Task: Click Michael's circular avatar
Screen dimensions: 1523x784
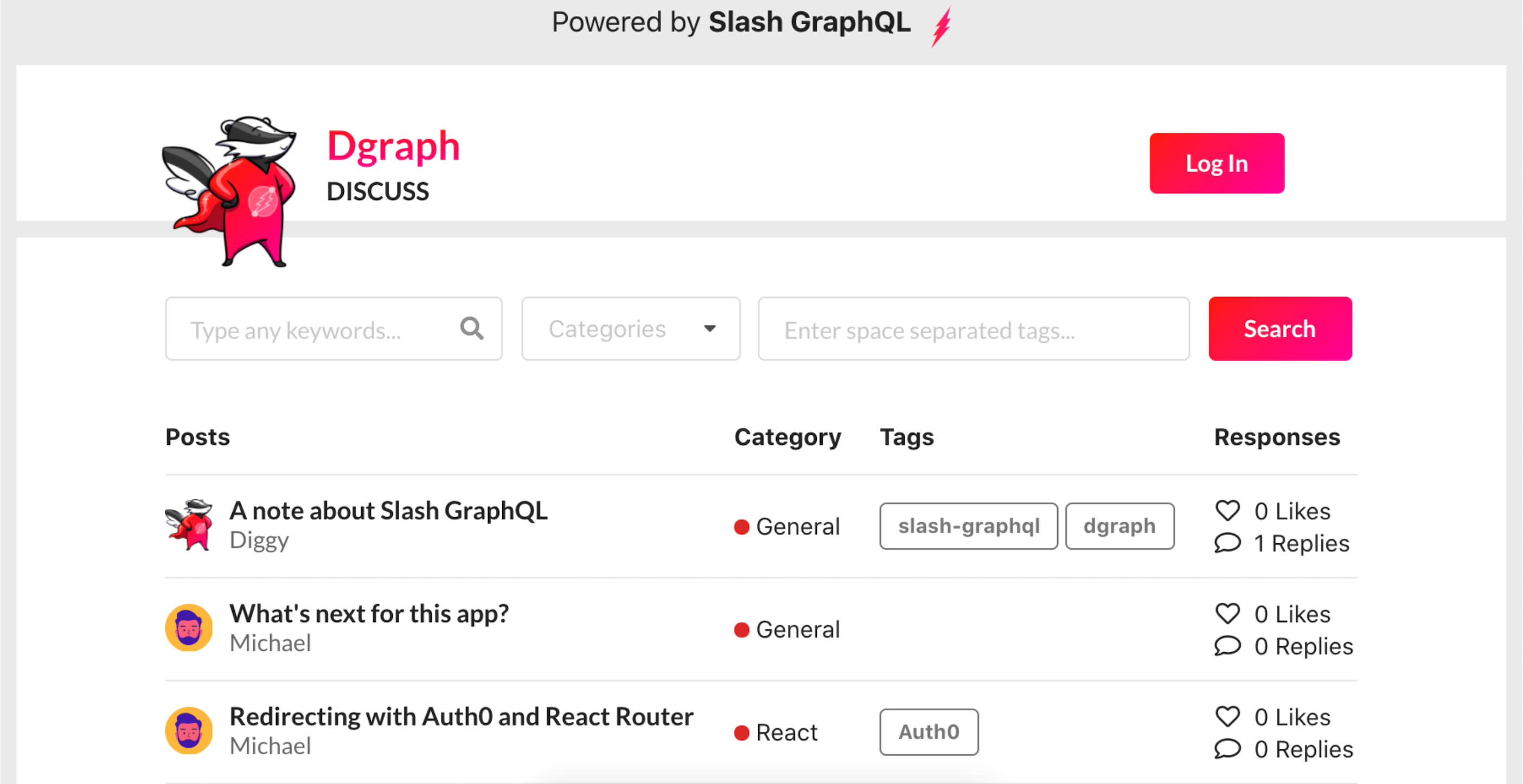Action: (188, 628)
